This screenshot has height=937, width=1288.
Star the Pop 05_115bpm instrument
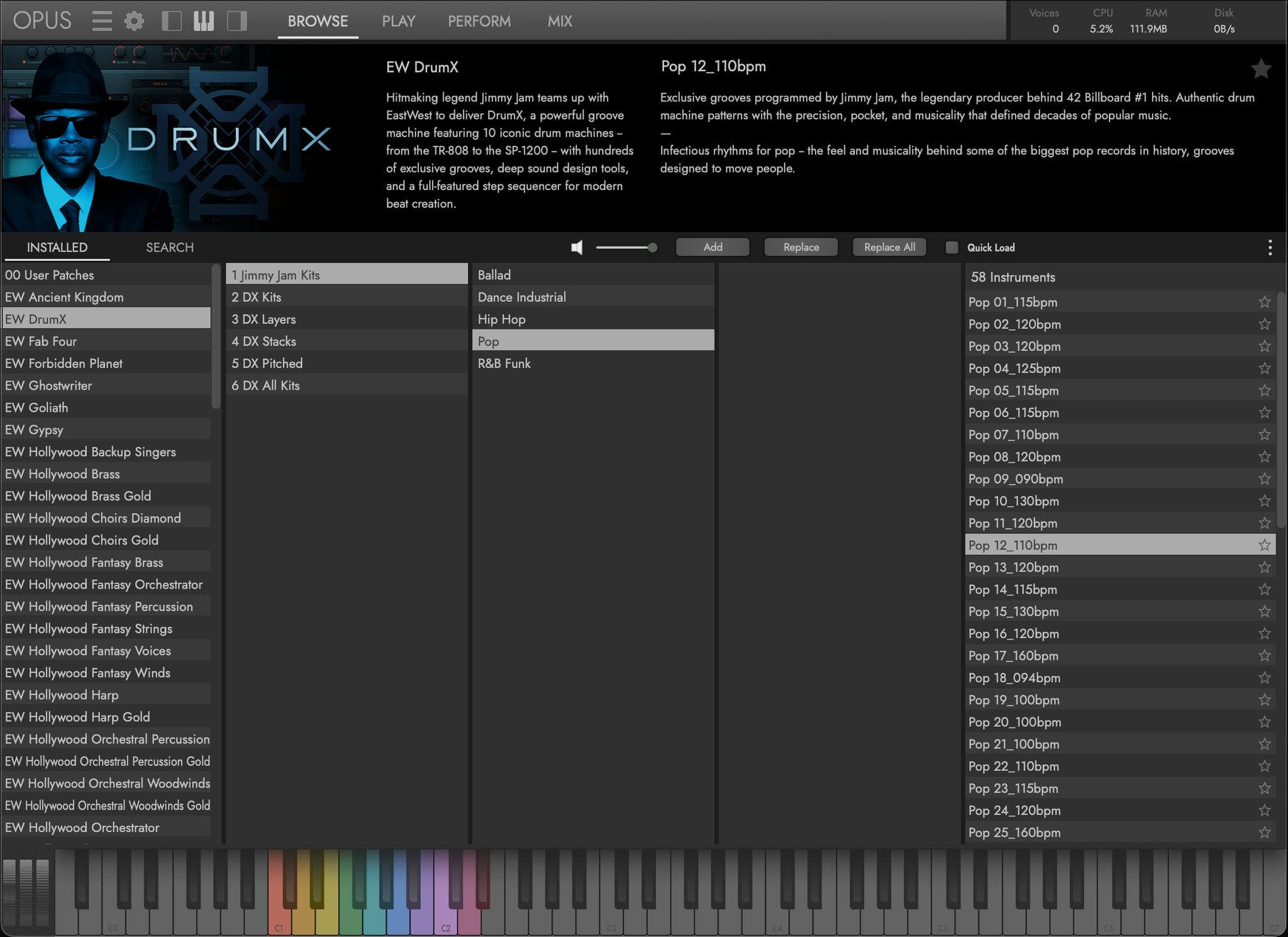click(1265, 391)
